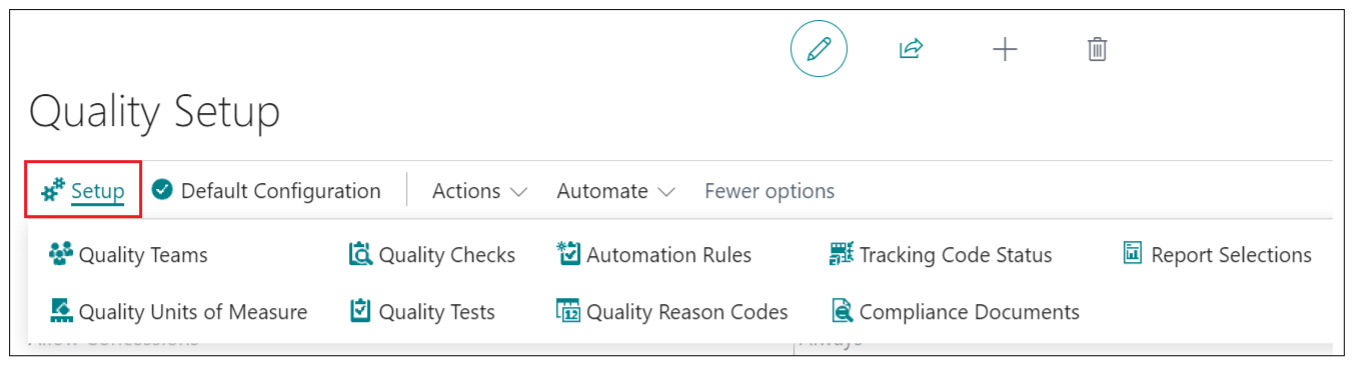Viewport: 1356px width, 367px height.
Task: Click the plus new record icon
Action: pyautogui.click(x=1004, y=49)
